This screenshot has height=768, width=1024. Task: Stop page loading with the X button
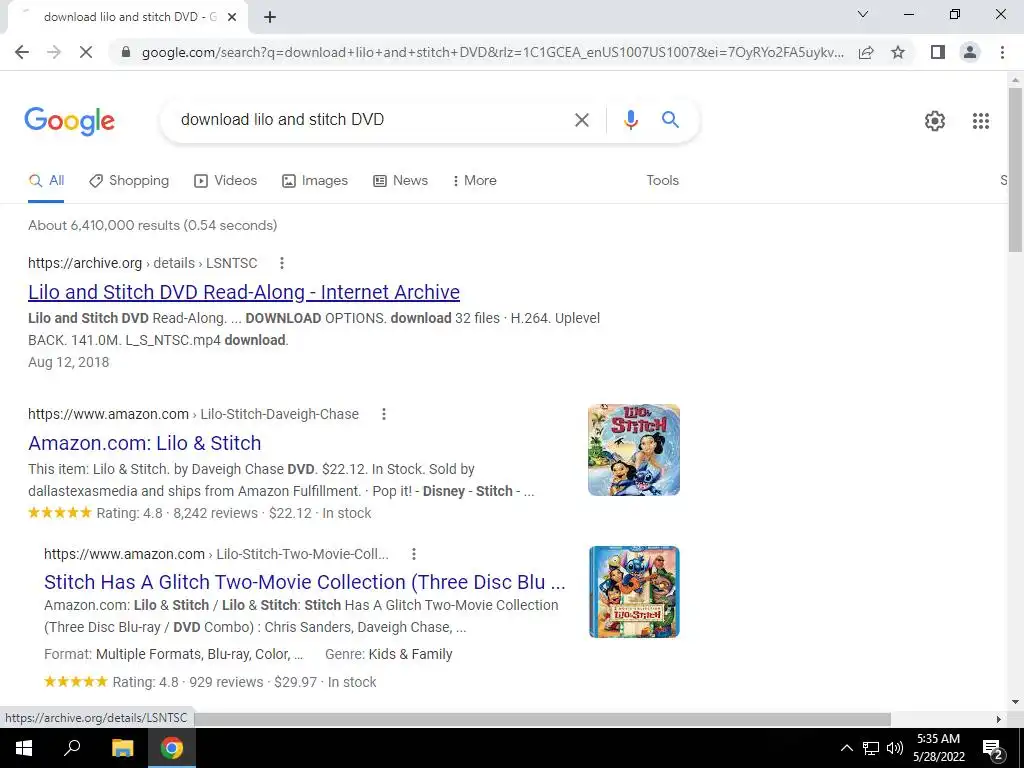pyautogui.click(x=86, y=52)
